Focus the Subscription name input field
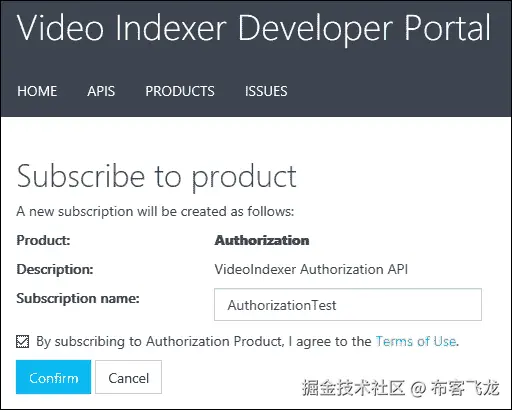The width and height of the screenshot is (512, 410). [x=348, y=305]
